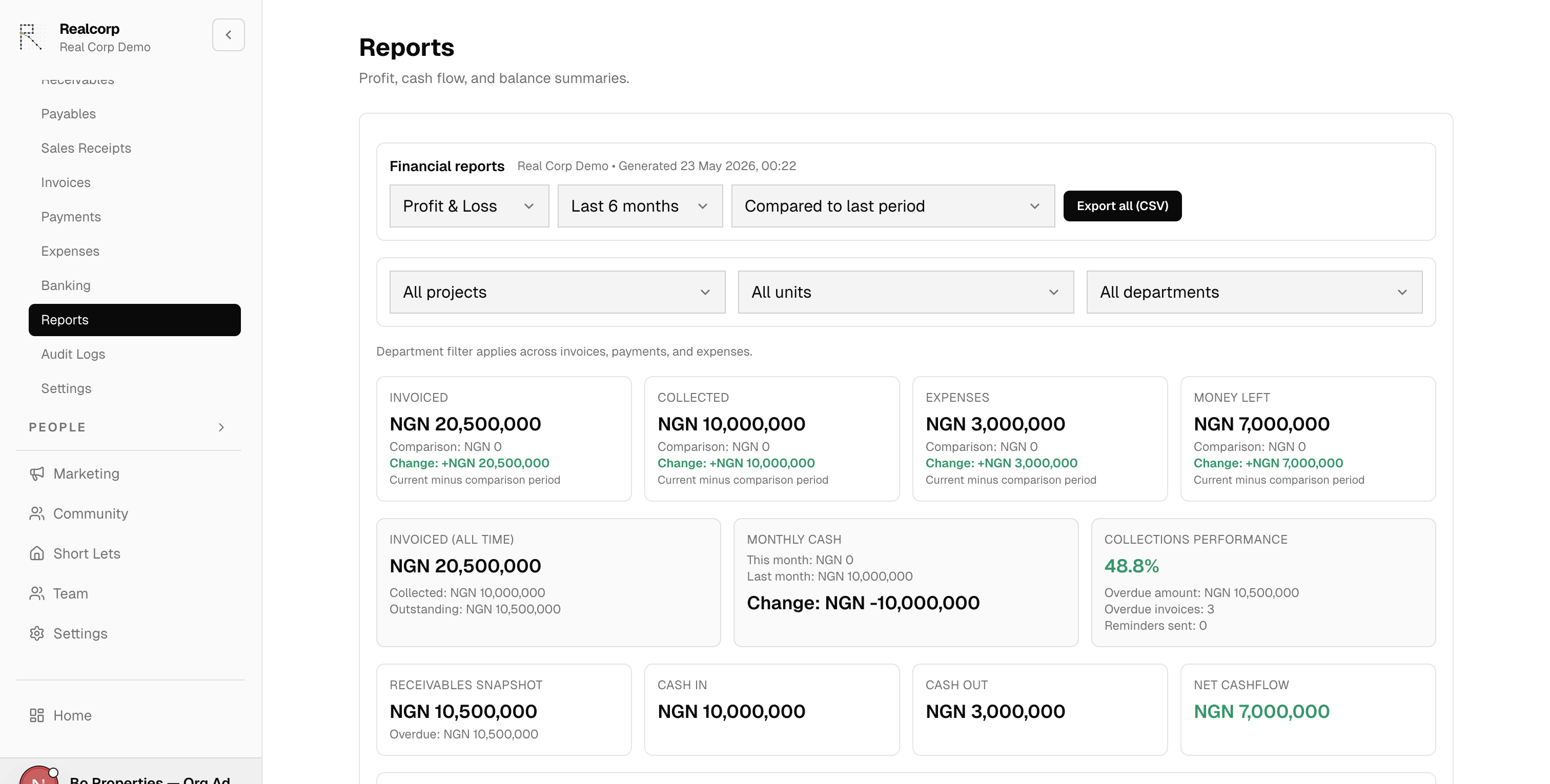The height and width of the screenshot is (784, 1550).
Task: Open the Short Lets module link
Action: (87, 553)
